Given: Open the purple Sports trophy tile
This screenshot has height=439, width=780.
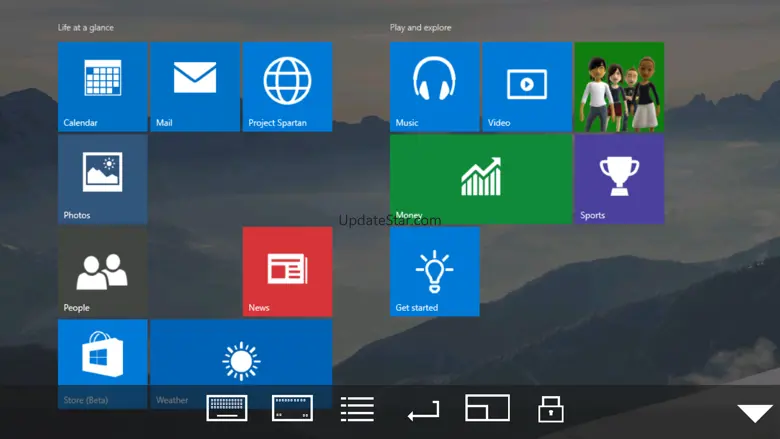Looking at the screenshot, I should (619, 180).
